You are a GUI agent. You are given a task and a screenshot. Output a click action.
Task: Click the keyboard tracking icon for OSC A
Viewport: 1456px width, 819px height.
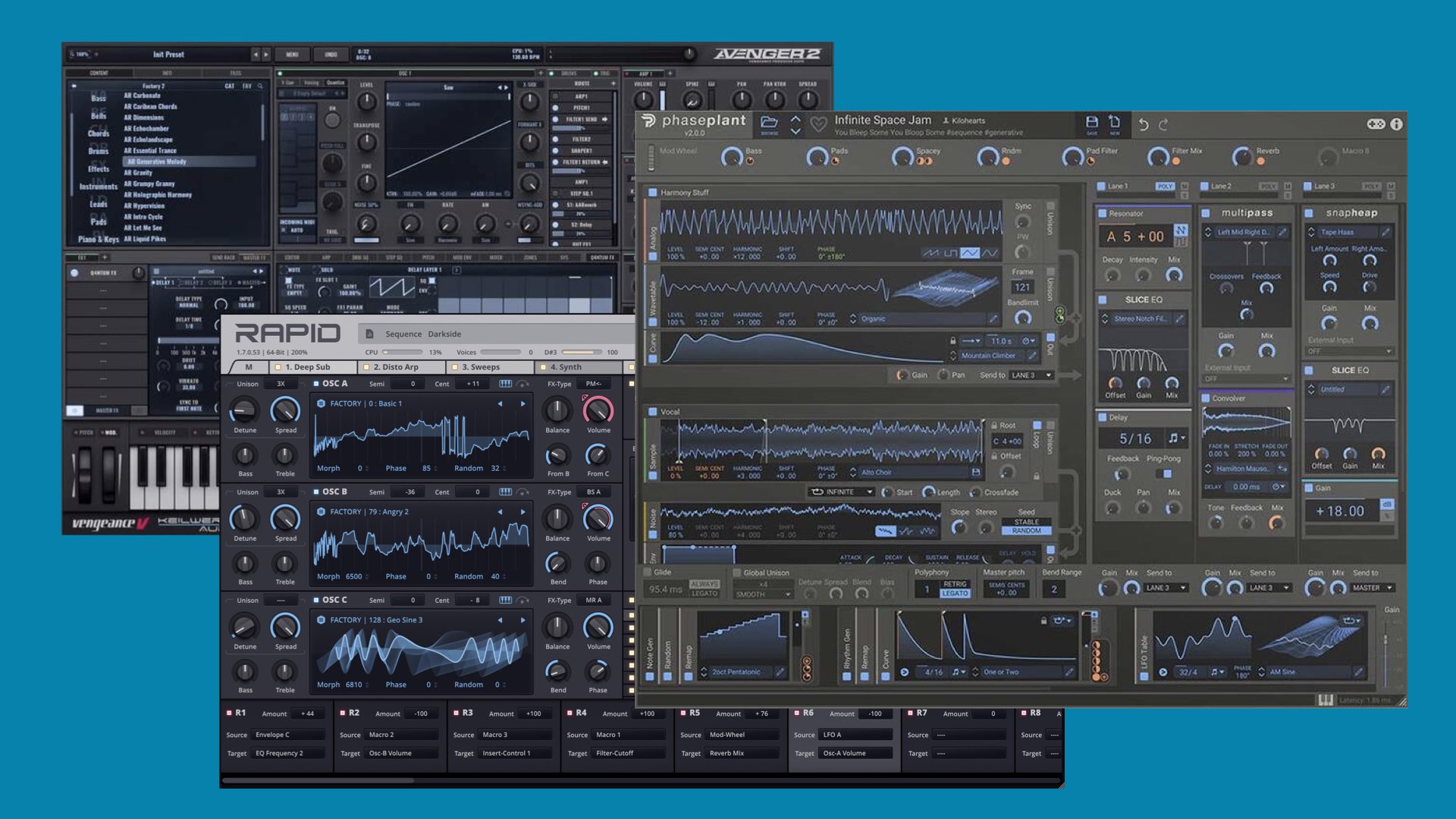coord(505,384)
